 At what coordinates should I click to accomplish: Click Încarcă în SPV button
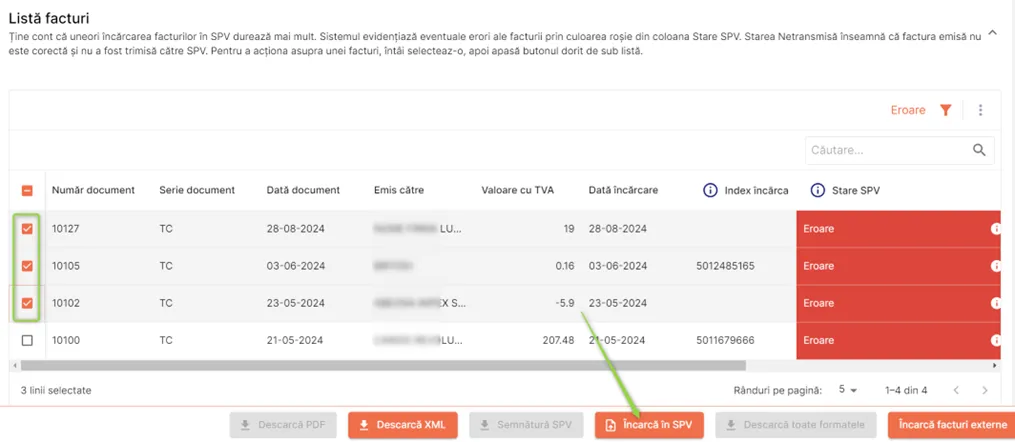(649, 425)
